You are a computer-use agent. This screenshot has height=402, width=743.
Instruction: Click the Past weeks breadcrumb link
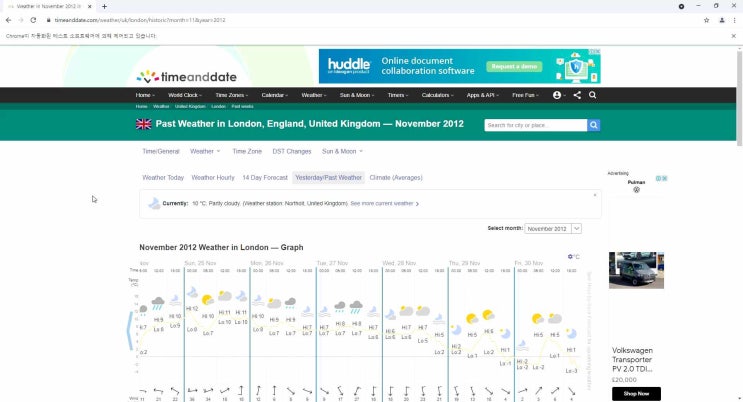coord(243,106)
